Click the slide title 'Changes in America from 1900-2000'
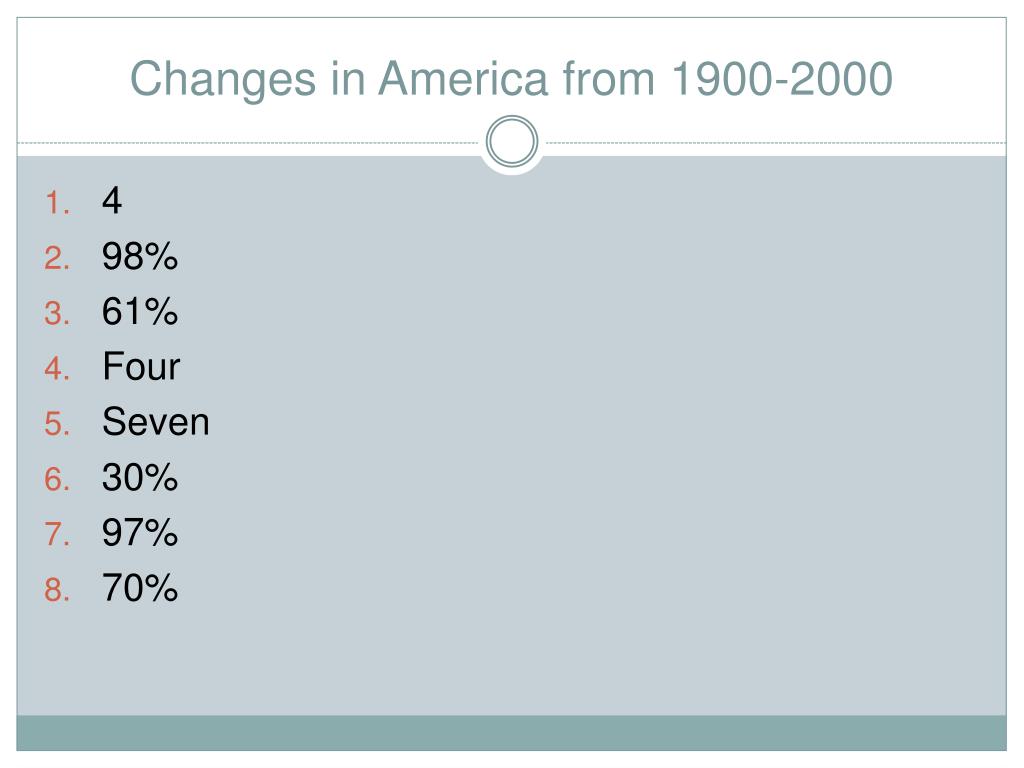Viewport: 1024px width, 768px height. pos(511,80)
